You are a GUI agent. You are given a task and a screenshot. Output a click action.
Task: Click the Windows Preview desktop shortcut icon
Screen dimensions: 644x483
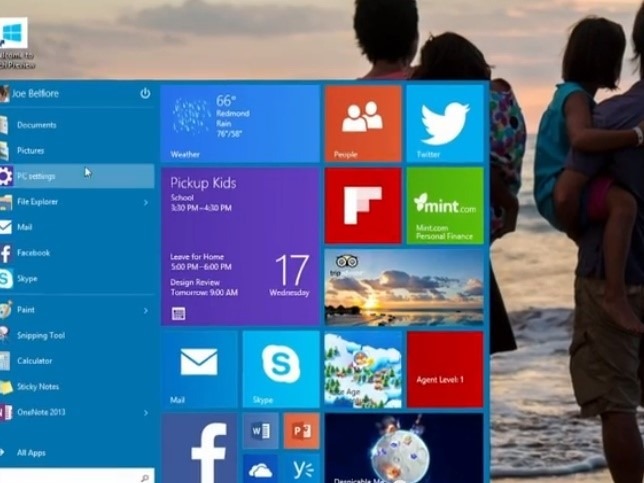pyautogui.click(x=14, y=33)
